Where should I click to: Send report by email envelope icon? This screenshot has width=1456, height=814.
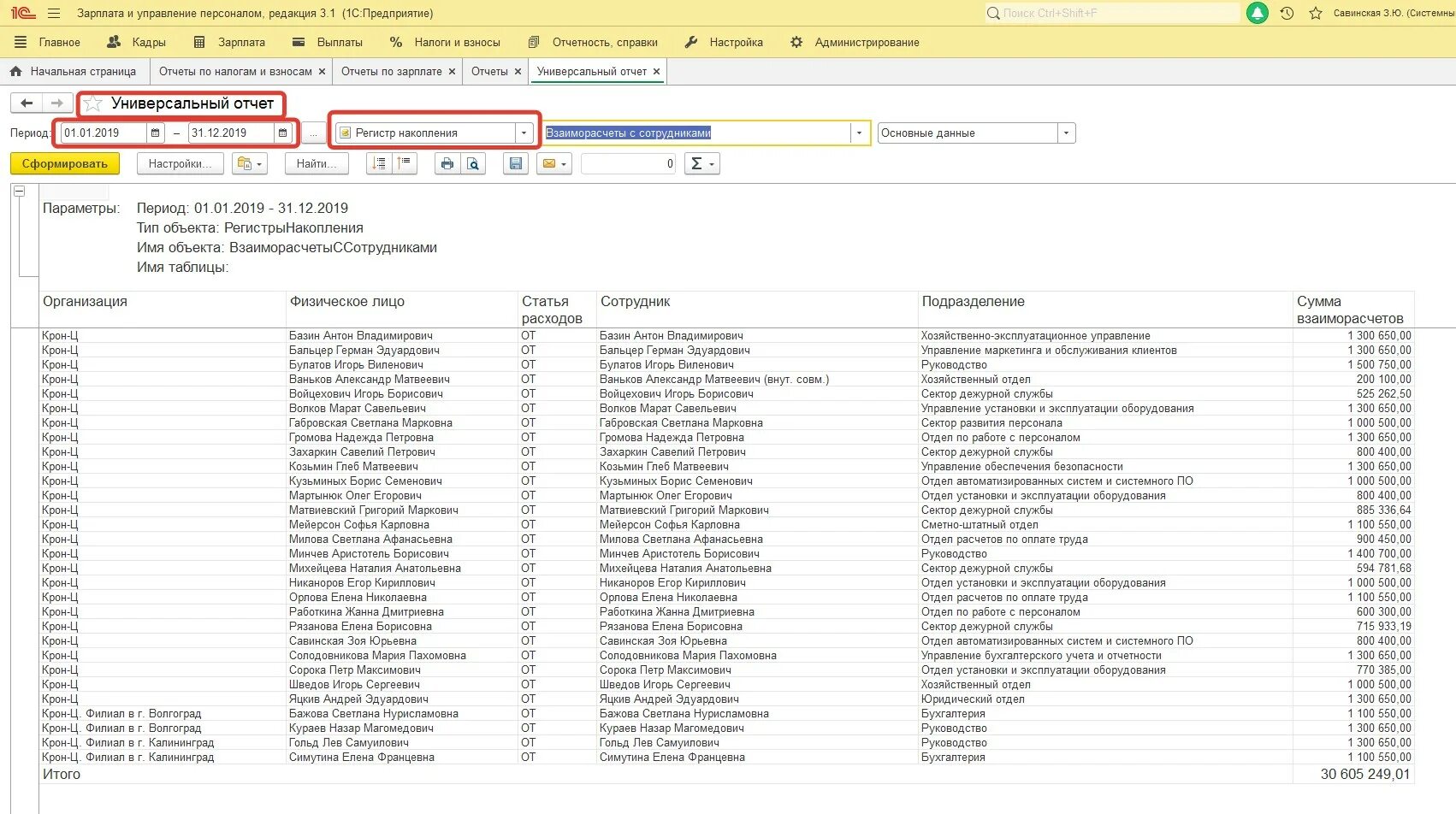tap(548, 163)
